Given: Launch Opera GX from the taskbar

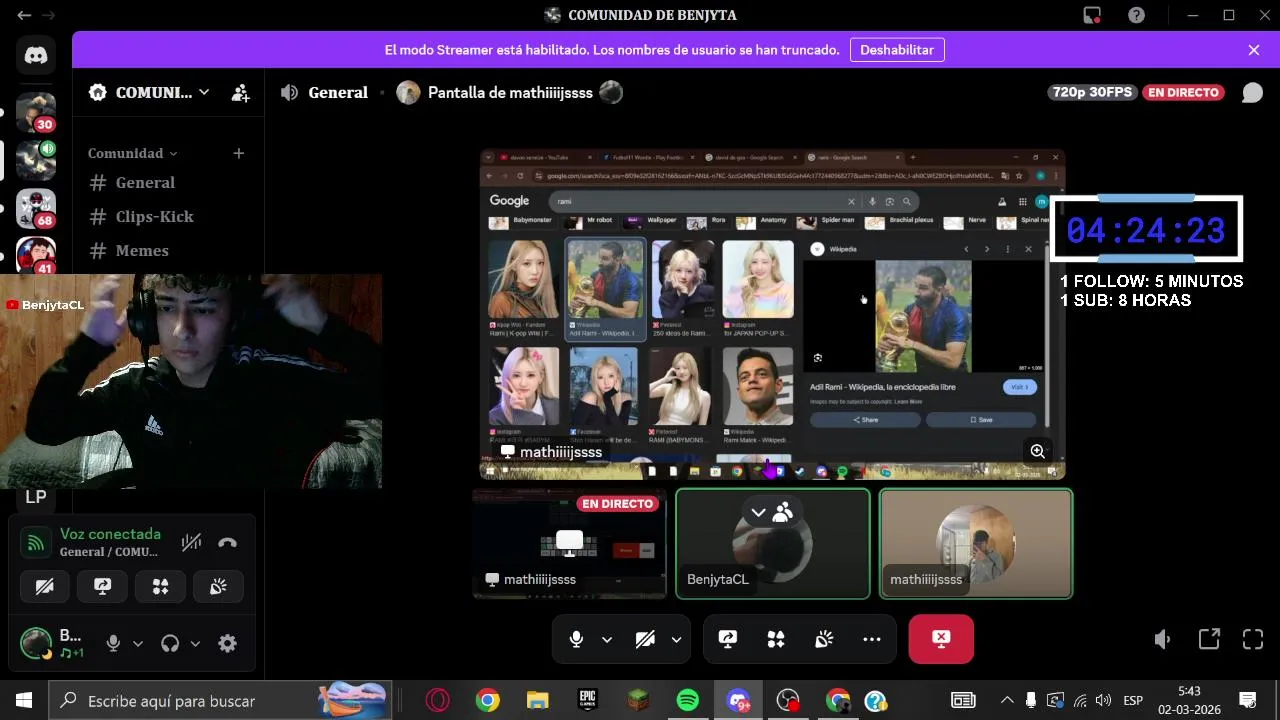Looking at the screenshot, I should 437,701.
